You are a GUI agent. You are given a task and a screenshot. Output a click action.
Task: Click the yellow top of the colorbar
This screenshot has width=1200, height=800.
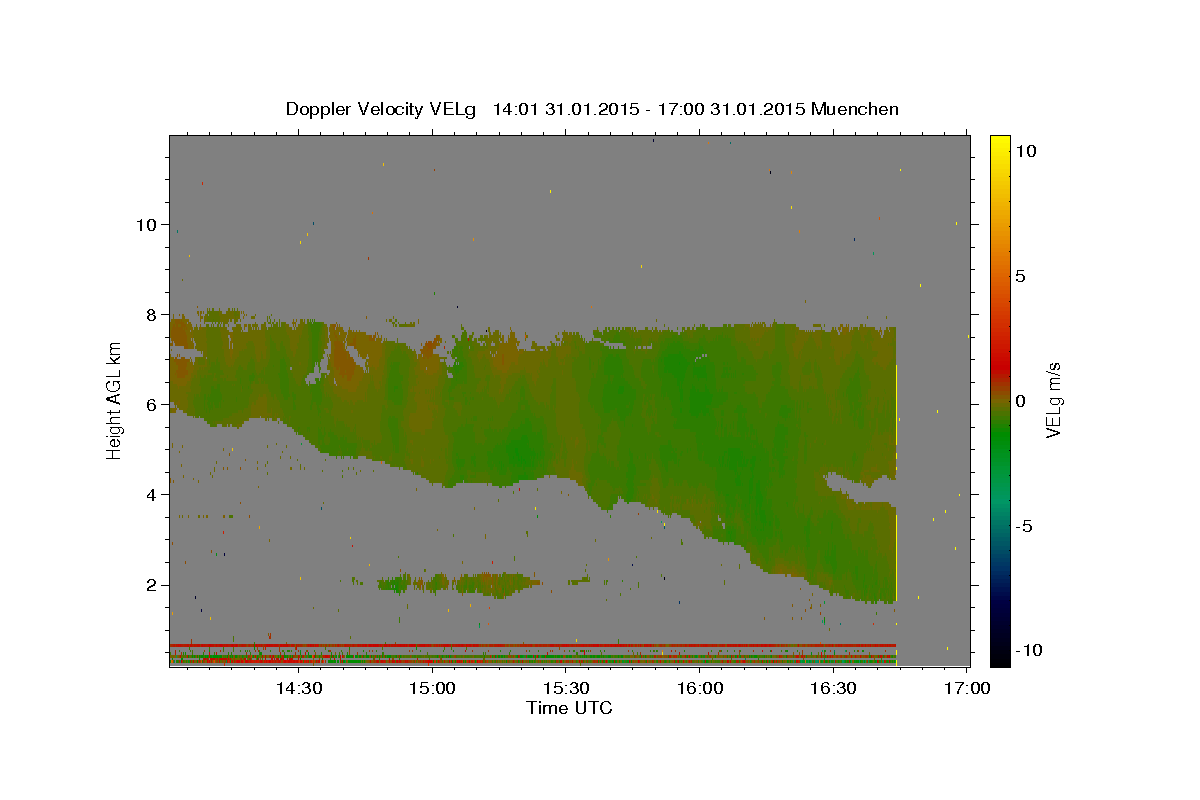(999, 145)
